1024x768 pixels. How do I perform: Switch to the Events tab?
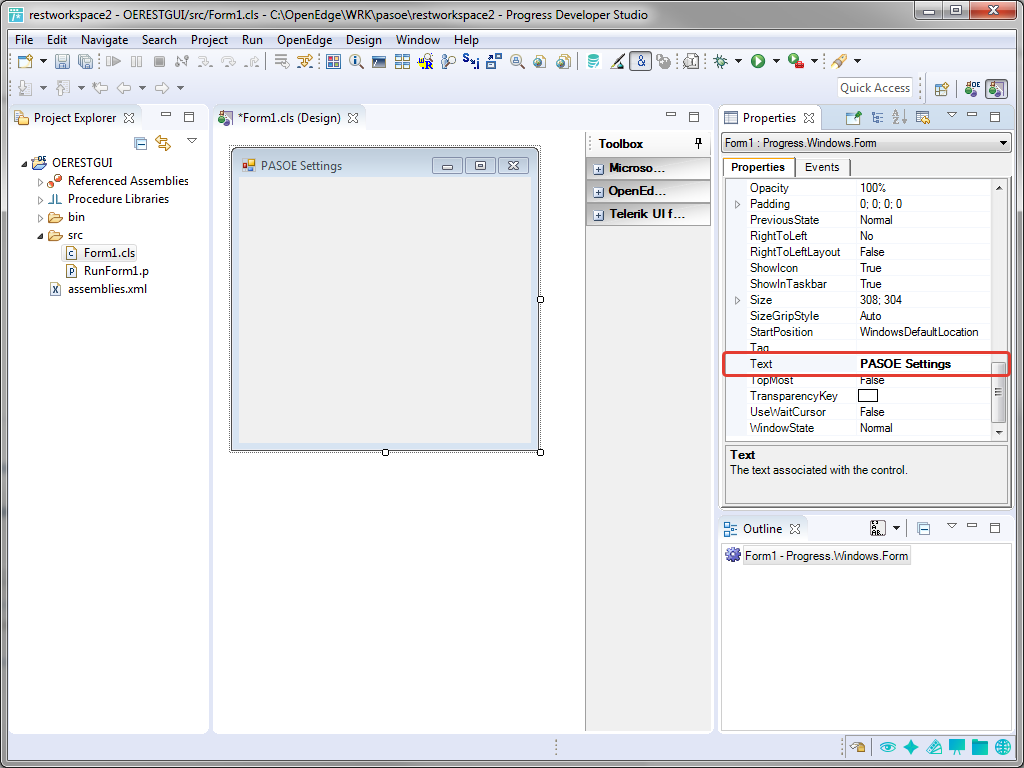pyautogui.click(x=822, y=167)
